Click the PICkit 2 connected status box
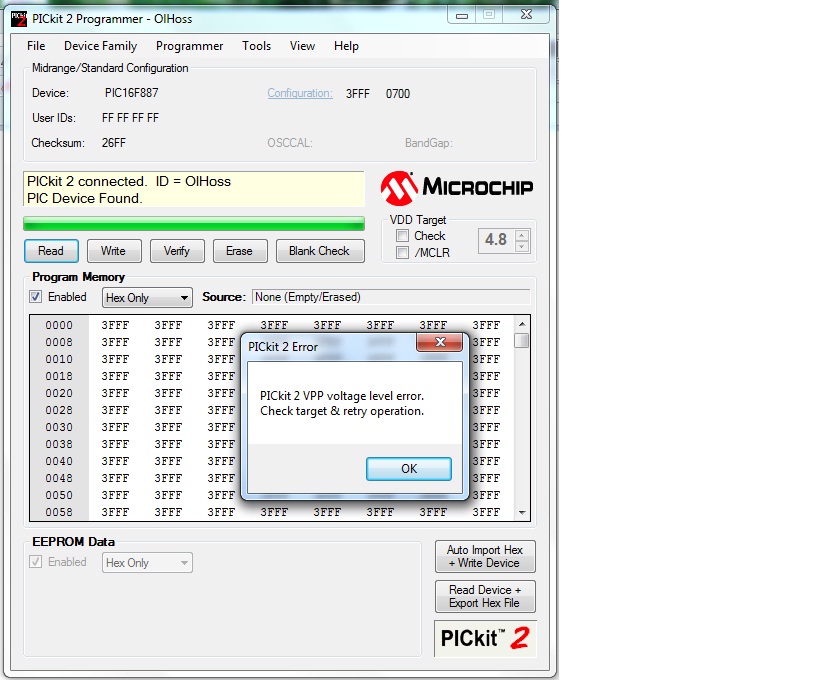This screenshot has width=816, height=680. click(194, 189)
